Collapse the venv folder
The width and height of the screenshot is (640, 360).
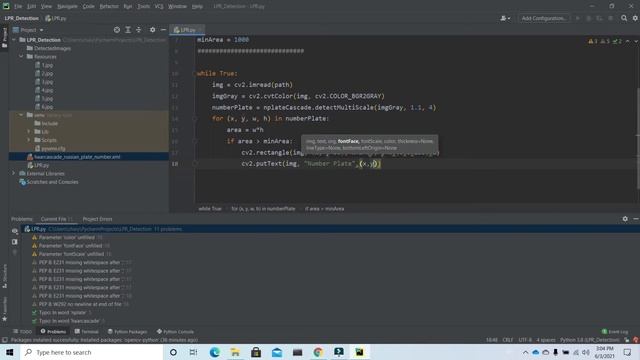[x=21, y=115]
